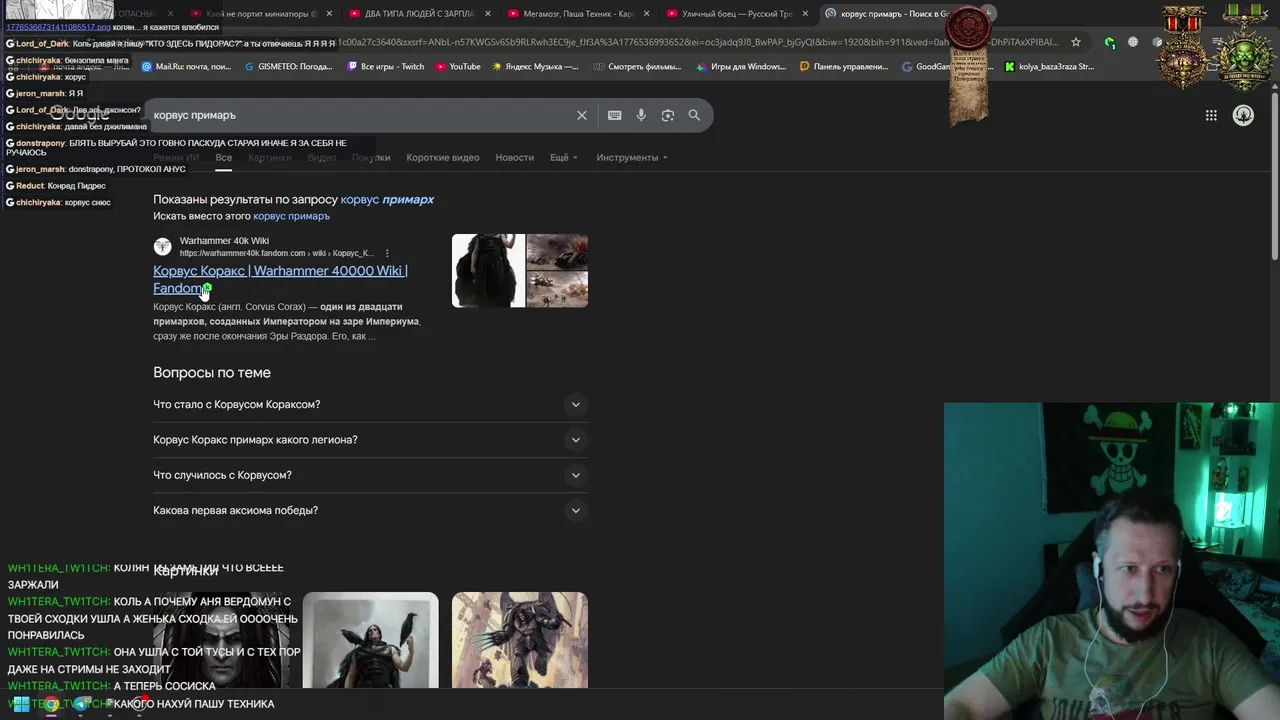Select 'Короткие видео' search filter
The image size is (1280, 720).
[x=442, y=158]
